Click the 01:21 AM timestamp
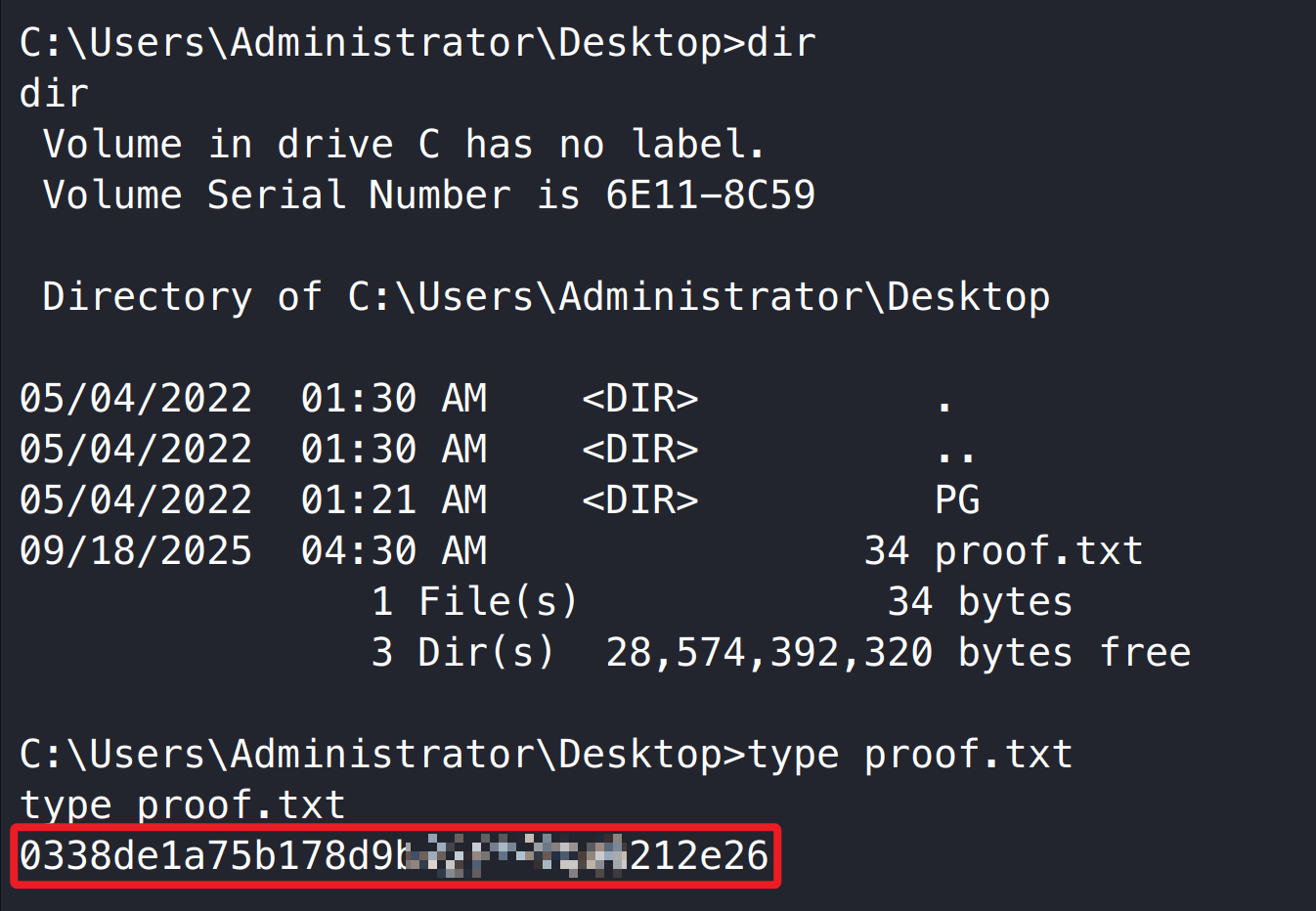1316x911 pixels. click(x=393, y=500)
